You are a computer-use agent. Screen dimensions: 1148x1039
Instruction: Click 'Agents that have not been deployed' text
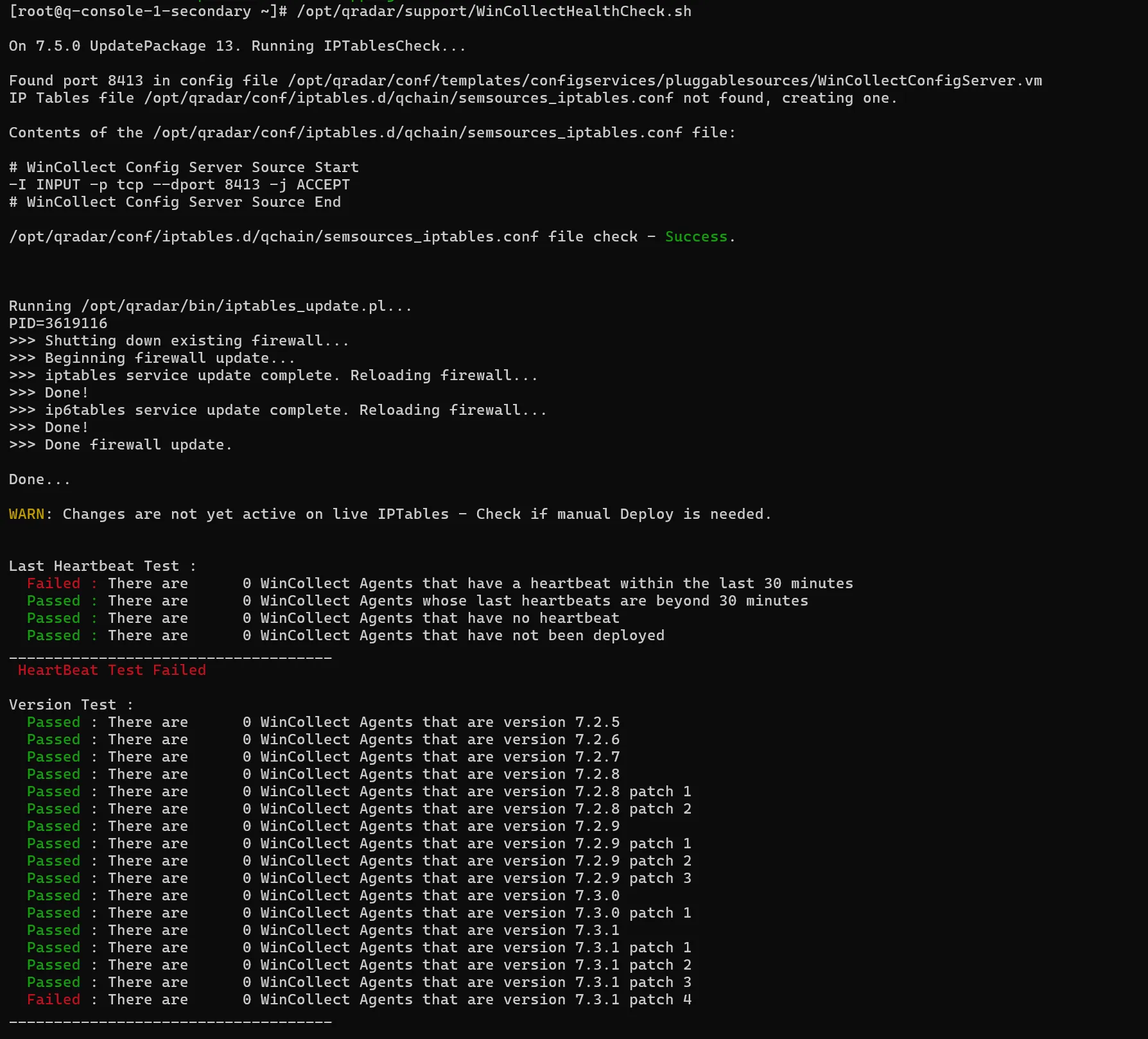512,636
